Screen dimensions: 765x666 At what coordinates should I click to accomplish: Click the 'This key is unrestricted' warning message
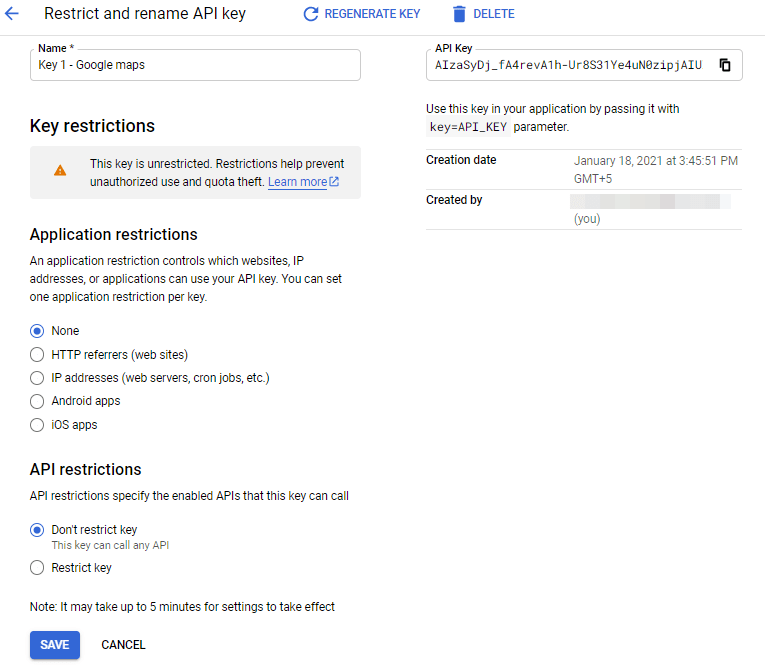click(217, 173)
